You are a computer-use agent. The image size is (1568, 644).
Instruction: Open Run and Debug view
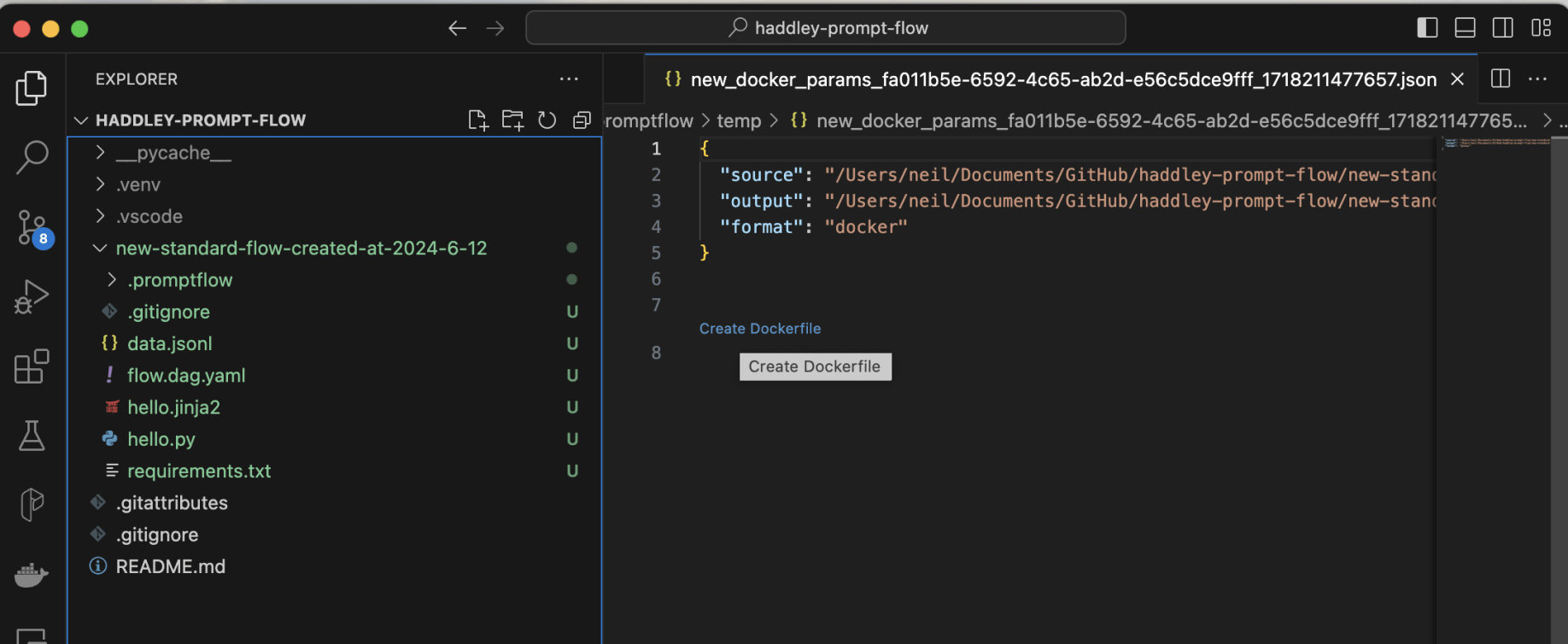32,297
